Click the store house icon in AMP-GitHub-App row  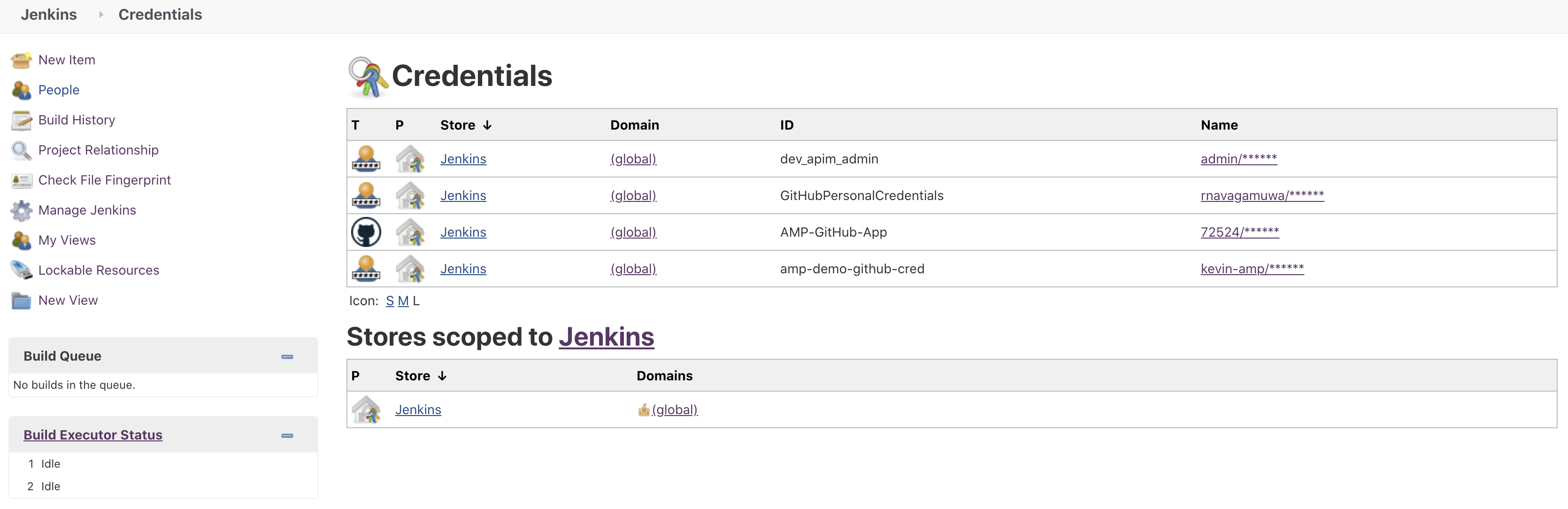point(410,232)
